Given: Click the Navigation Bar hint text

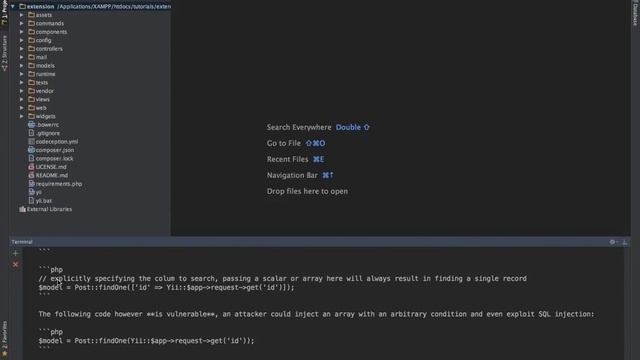Looking at the screenshot, I should click(292, 175).
